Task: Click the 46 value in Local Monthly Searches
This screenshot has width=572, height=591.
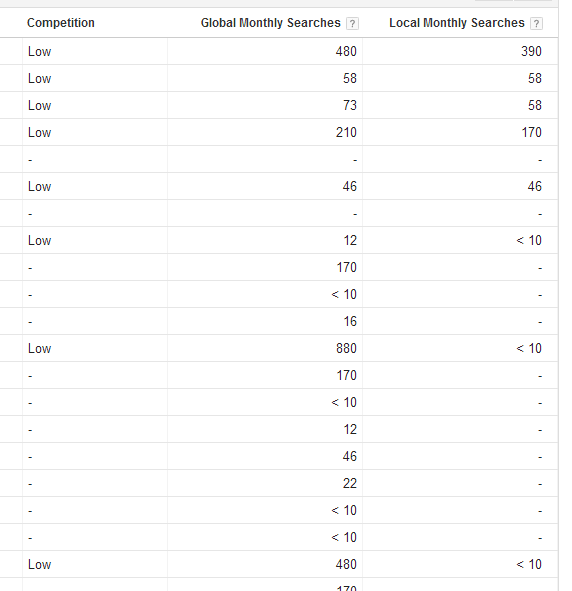Action: tap(535, 186)
